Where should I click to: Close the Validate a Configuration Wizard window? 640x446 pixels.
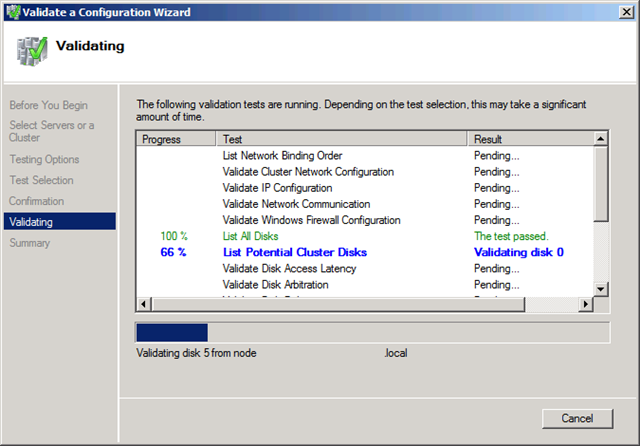pos(626,12)
